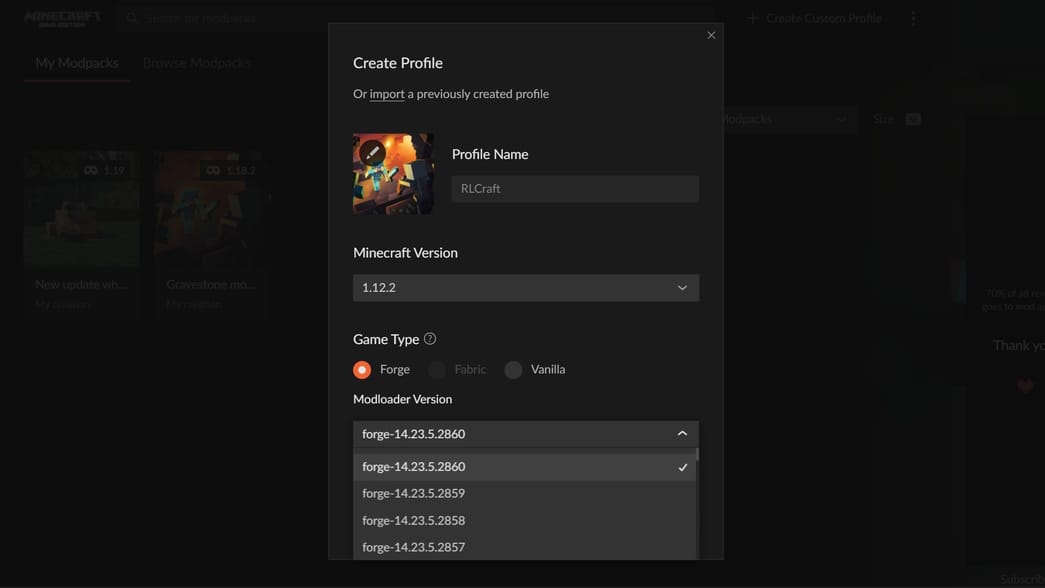Select the Forge game type radio button
Image resolution: width=1045 pixels, height=588 pixels.
362,370
